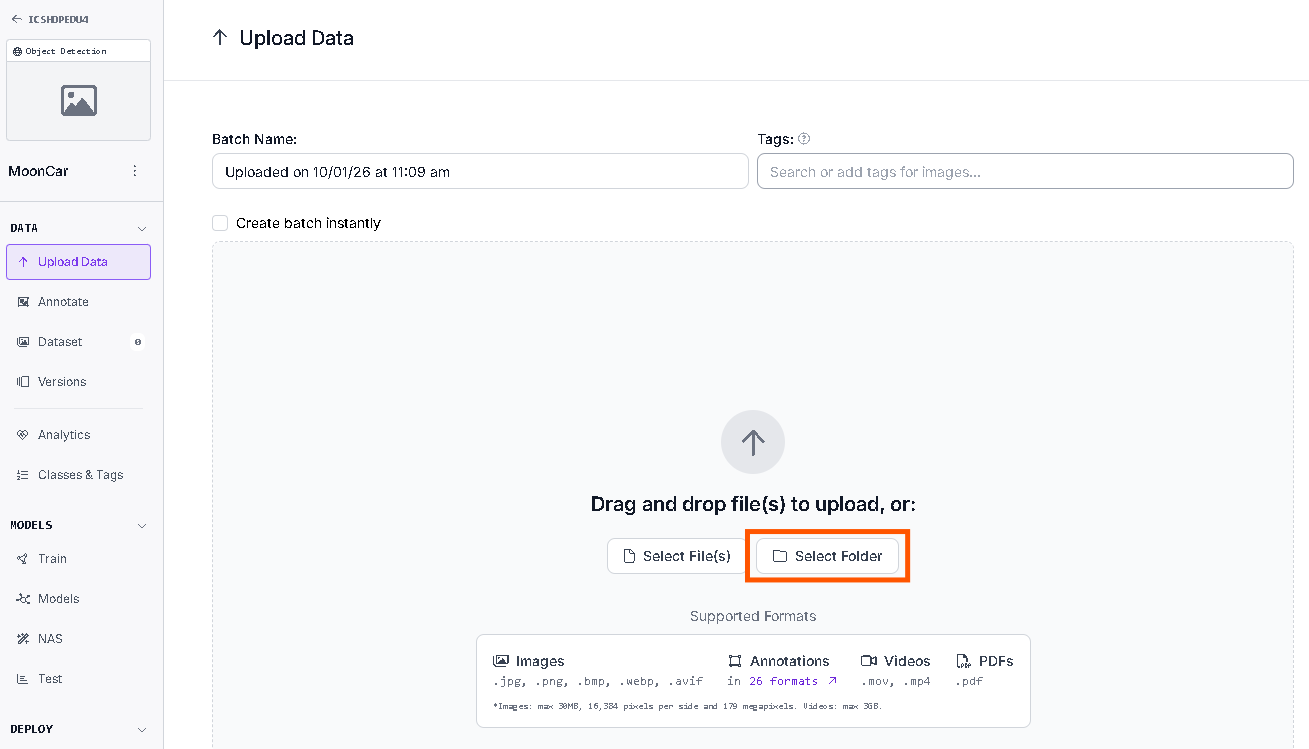Click the Dataset count badge
The image size is (1309, 749).
click(x=138, y=342)
